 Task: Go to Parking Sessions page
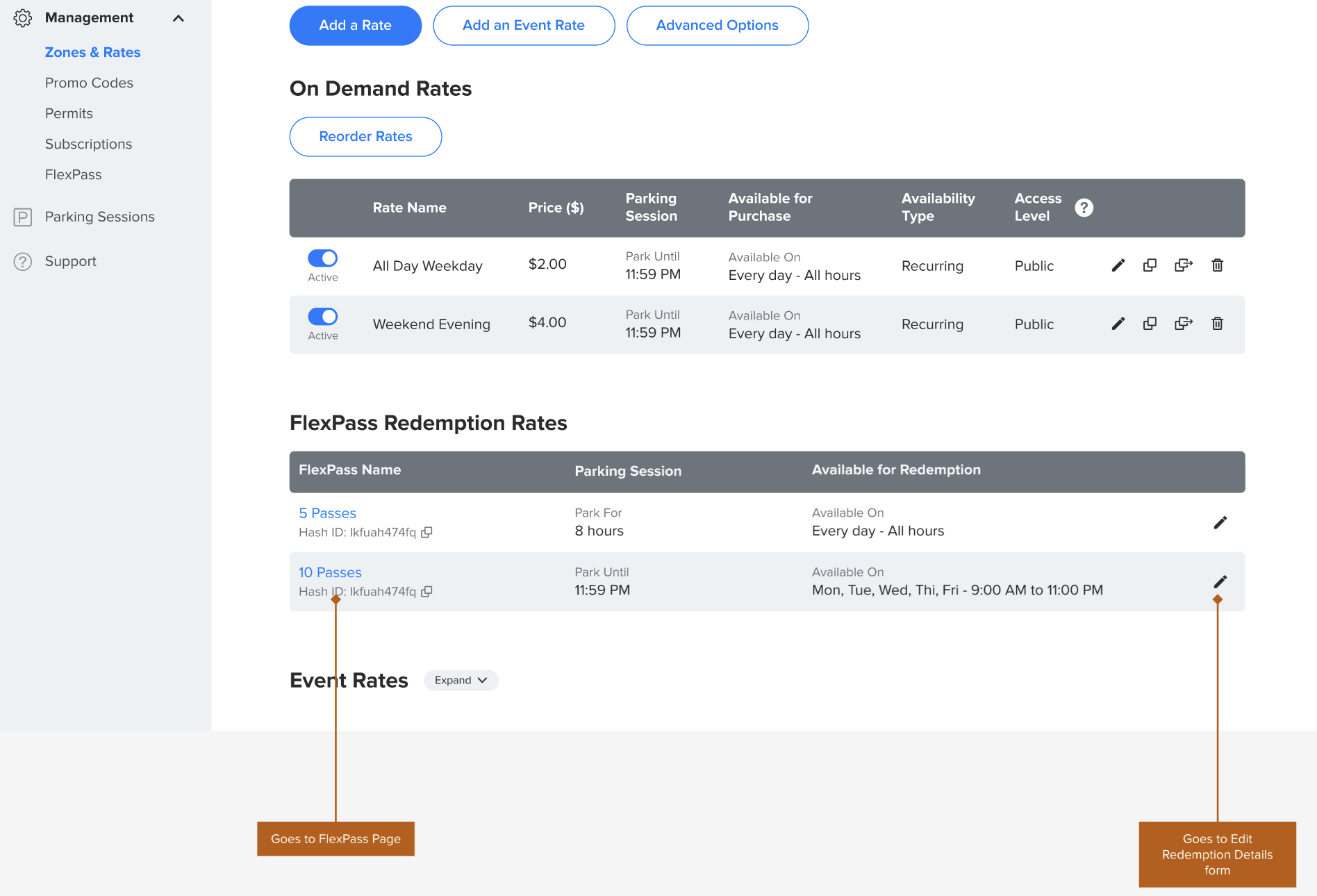coord(99,217)
